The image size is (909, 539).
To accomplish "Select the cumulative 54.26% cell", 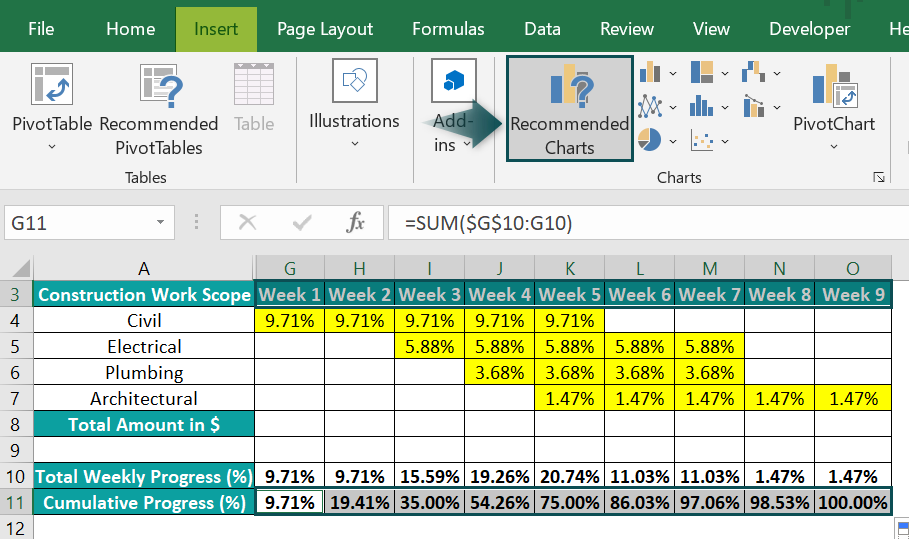I will [x=499, y=502].
